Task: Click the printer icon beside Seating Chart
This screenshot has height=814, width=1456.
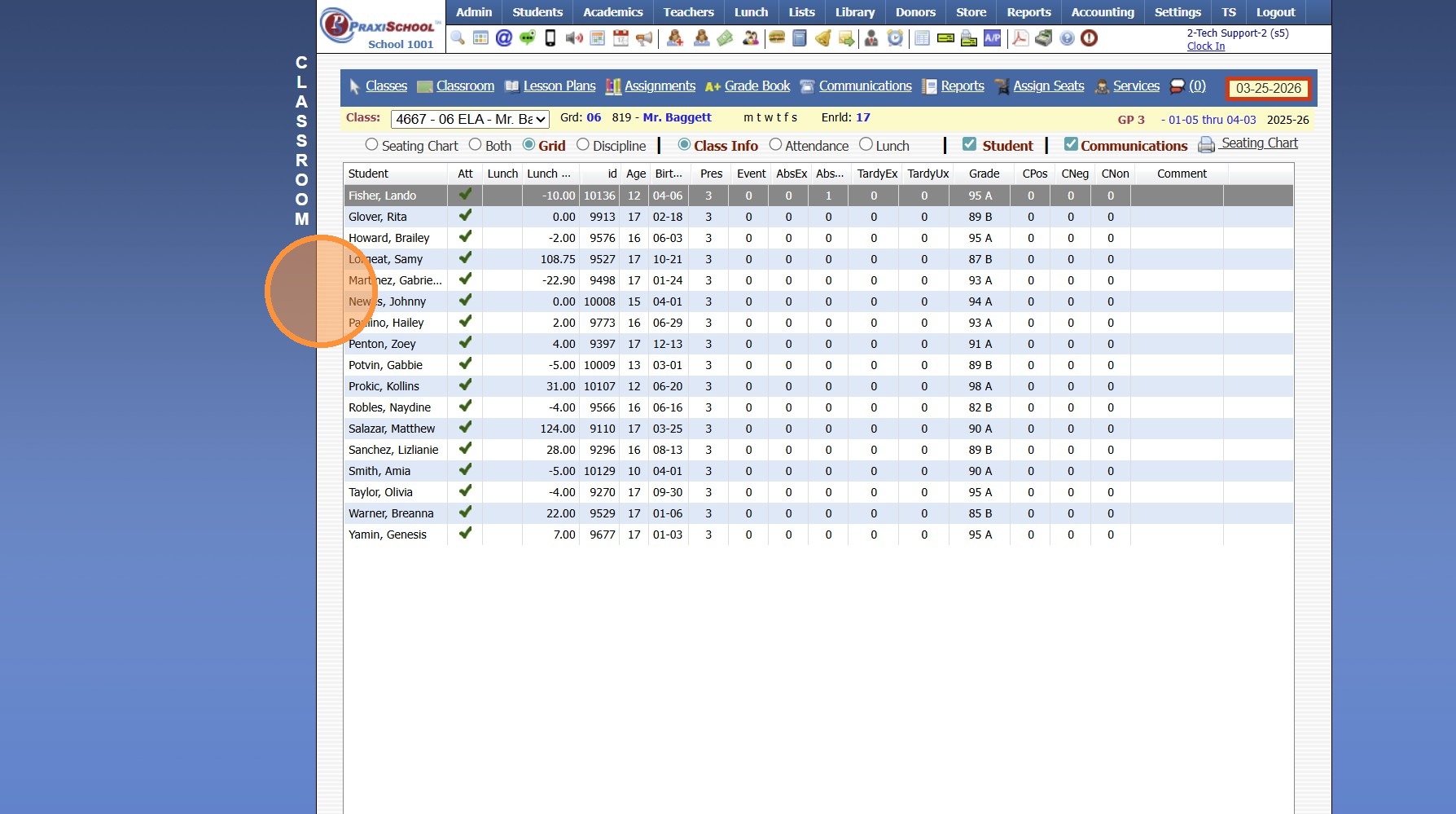Action: (1206, 145)
